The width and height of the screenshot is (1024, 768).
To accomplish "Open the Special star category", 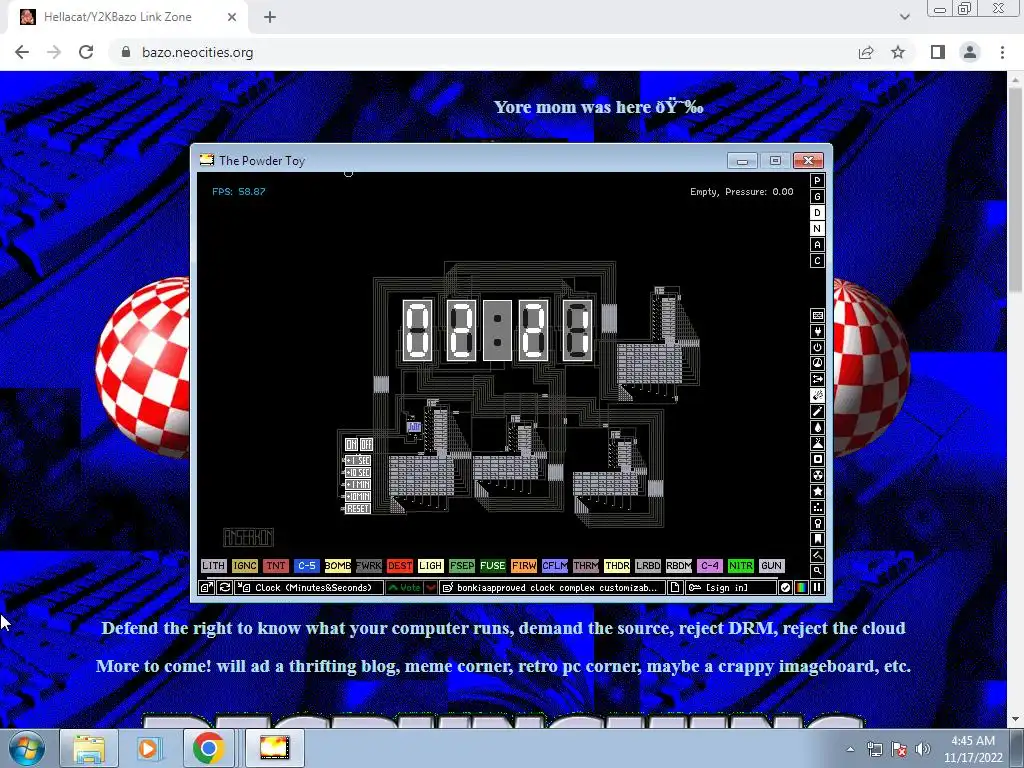I will tap(817, 491).
